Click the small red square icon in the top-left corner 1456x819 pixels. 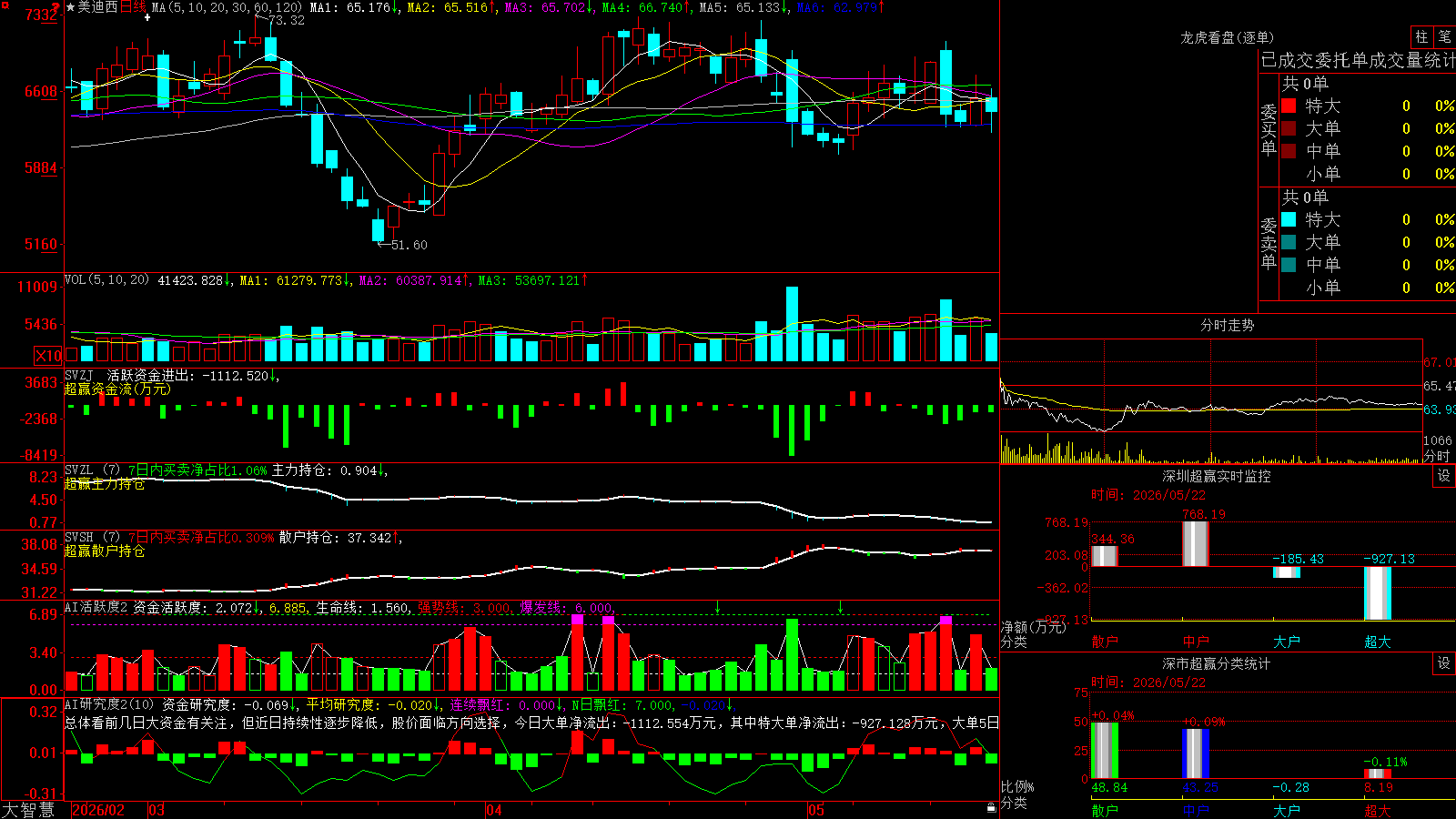tap(4, 4)
